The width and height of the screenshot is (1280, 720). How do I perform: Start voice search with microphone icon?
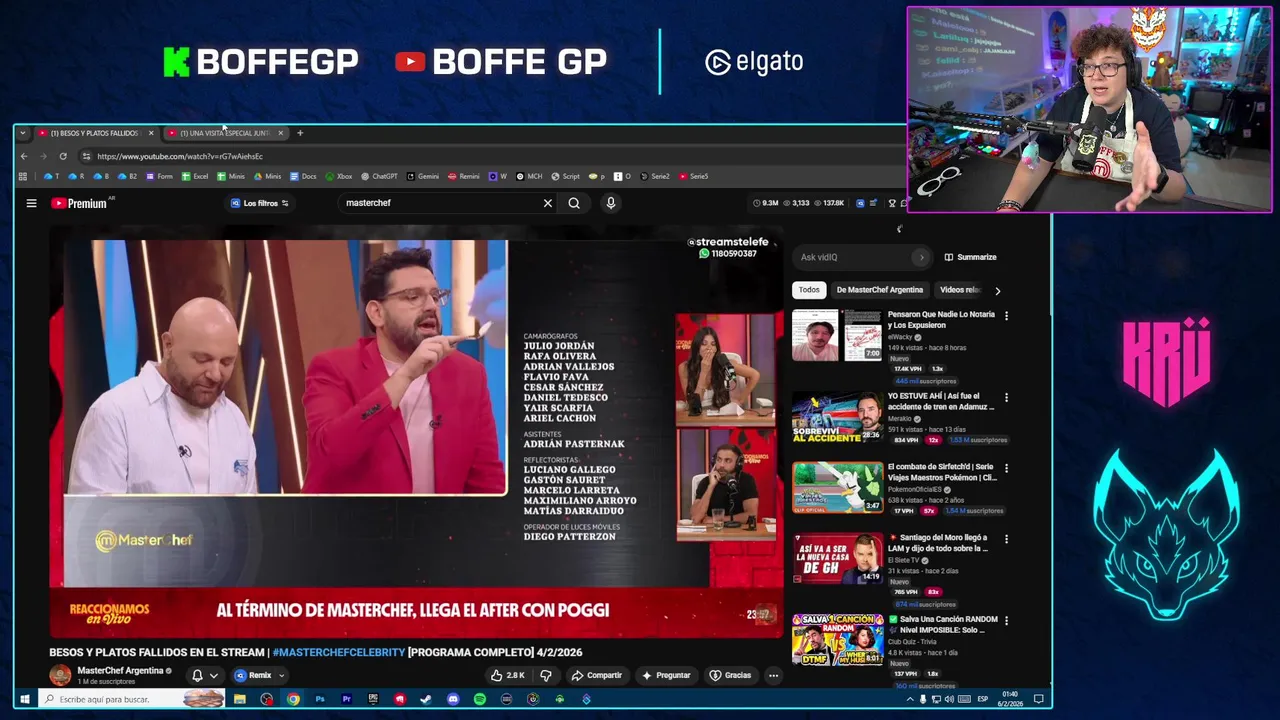[x=611, y=203]
